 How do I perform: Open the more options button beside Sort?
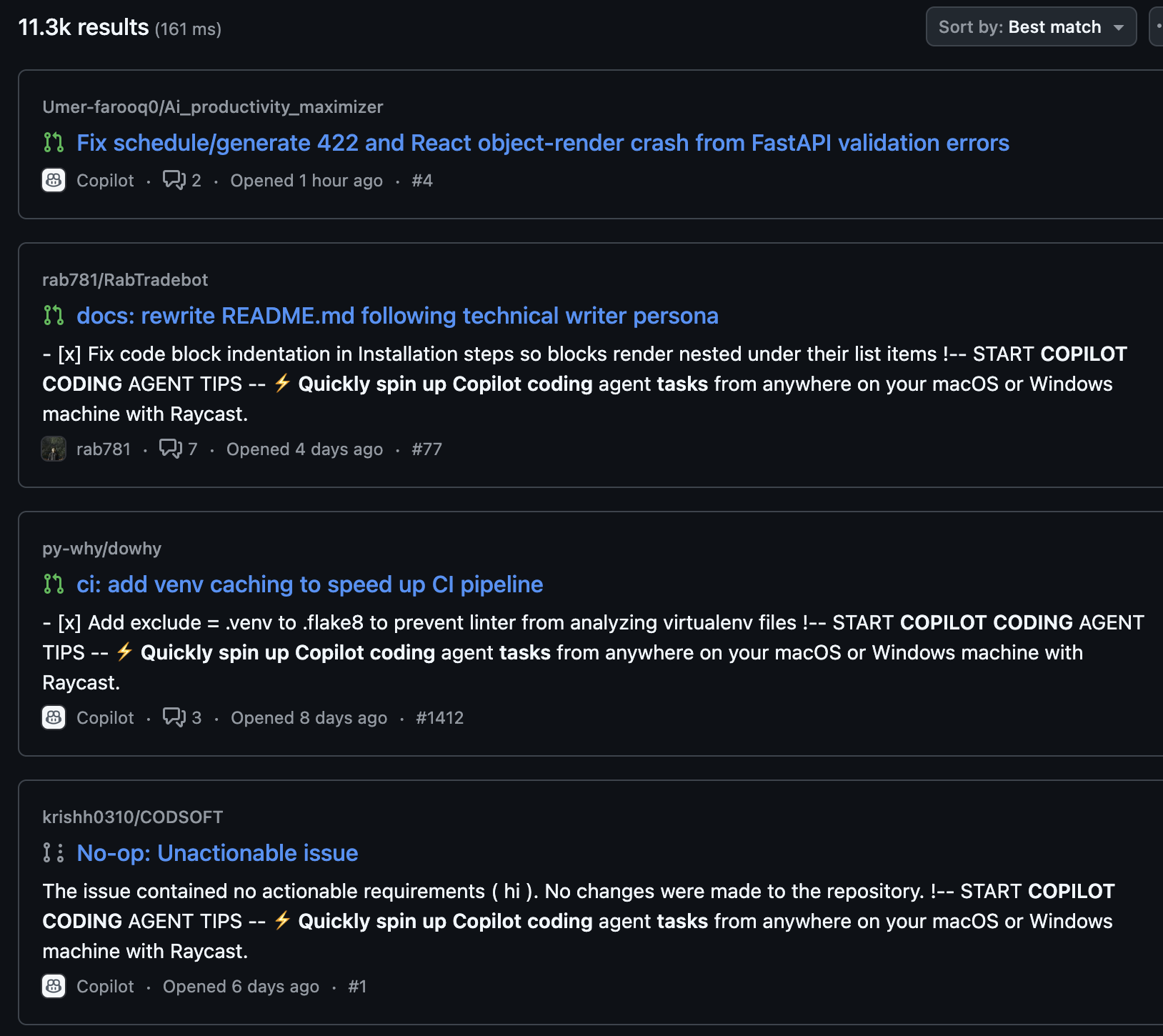coord(1157,27)
